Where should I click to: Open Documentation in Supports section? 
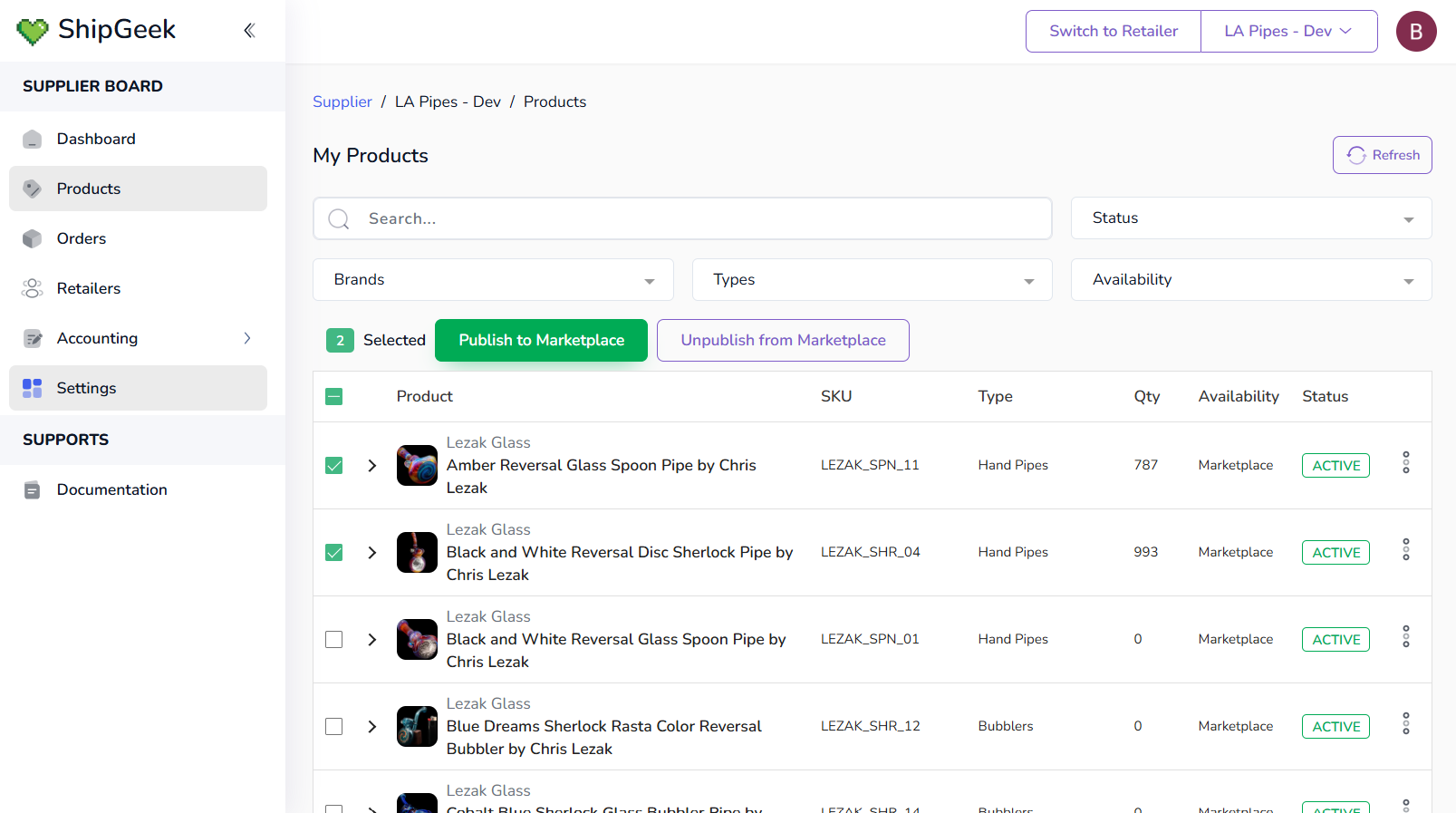[x=138, y=489]
